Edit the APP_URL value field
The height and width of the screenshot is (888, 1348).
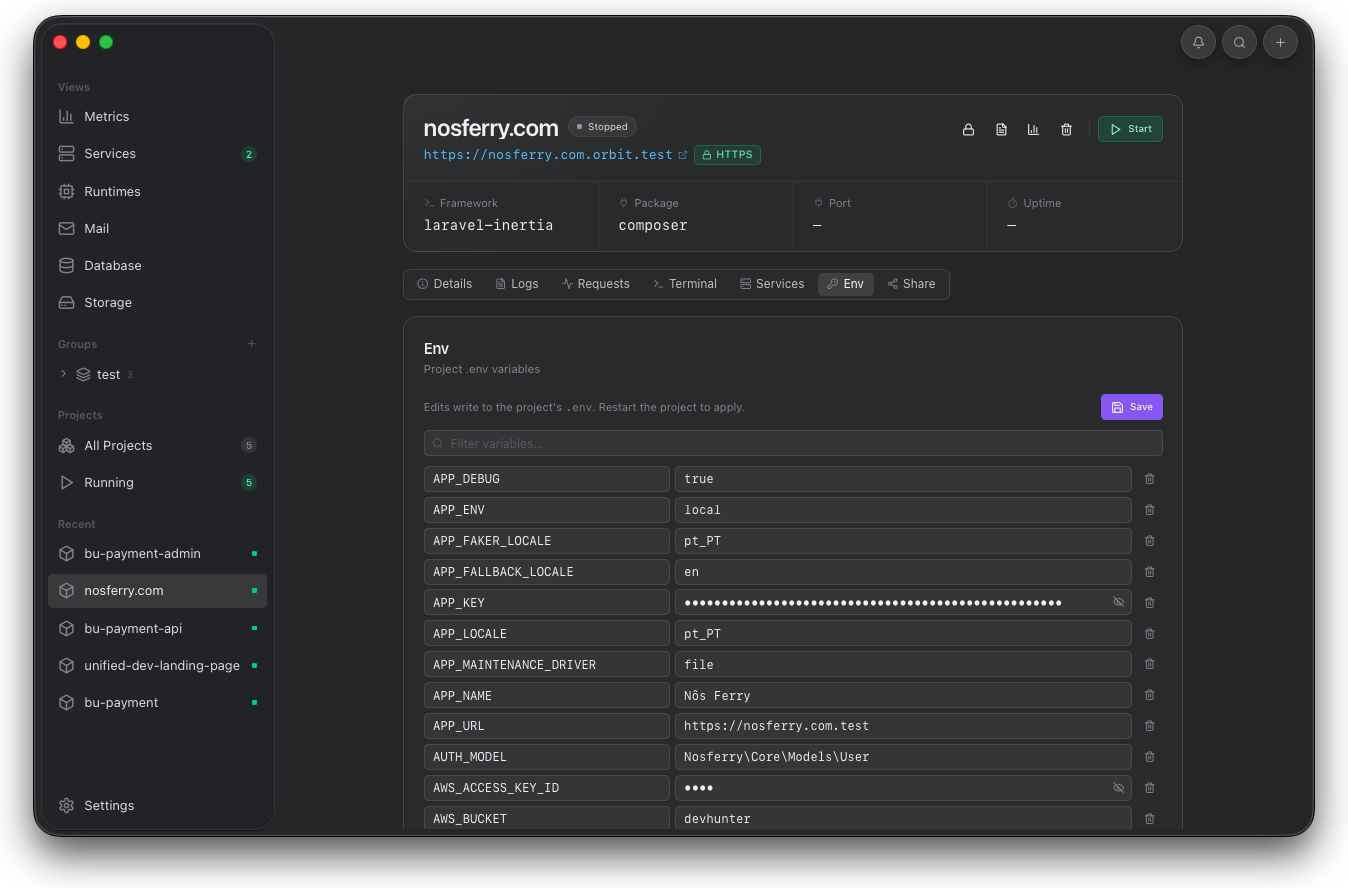pos(903,726)
